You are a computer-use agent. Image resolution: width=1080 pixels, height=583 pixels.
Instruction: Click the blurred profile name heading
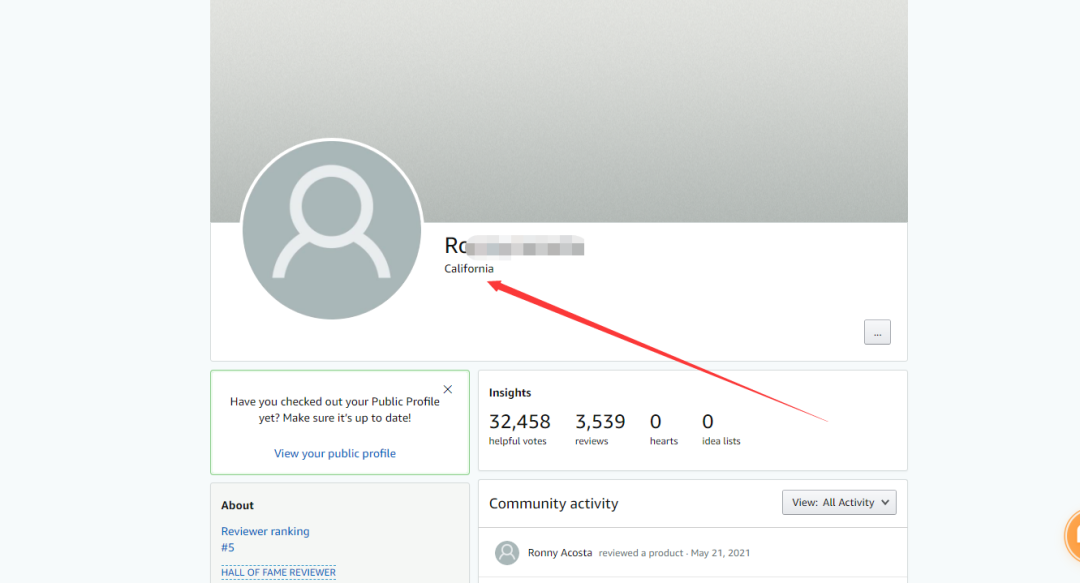[x=514, y=245]
